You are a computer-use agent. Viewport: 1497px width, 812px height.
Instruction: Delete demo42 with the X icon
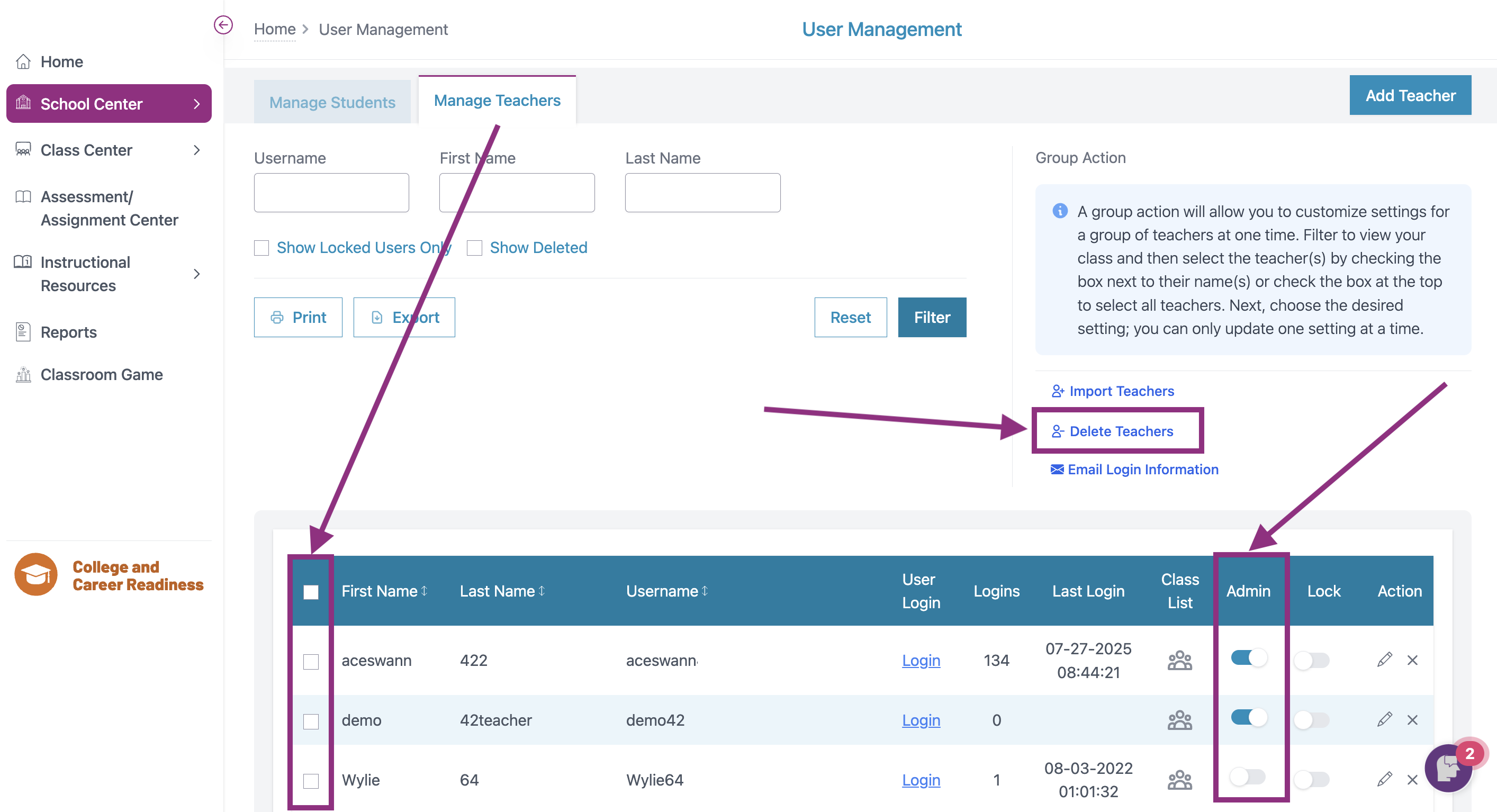pos(1412,720)
